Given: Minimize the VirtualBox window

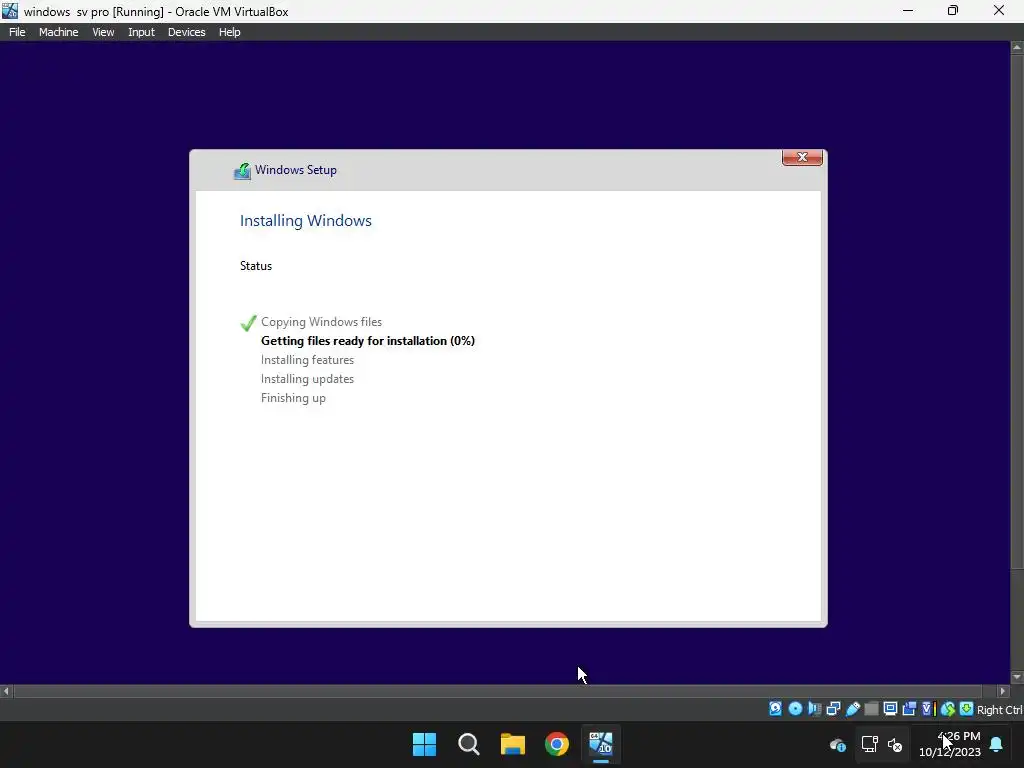Looking at the screenshot, I should (x=908, y=10).
